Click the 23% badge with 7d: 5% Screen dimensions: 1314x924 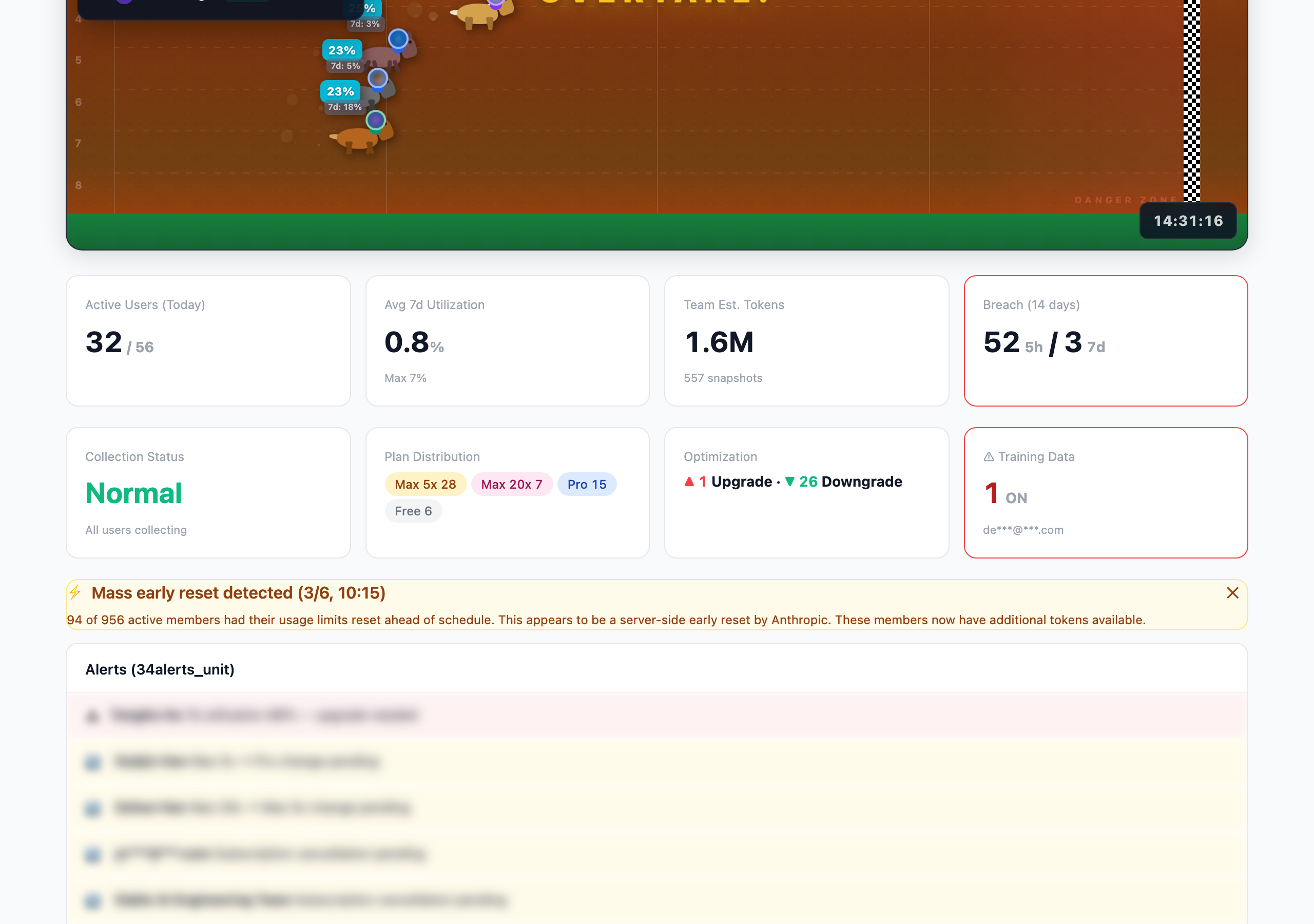pos(342,50)
